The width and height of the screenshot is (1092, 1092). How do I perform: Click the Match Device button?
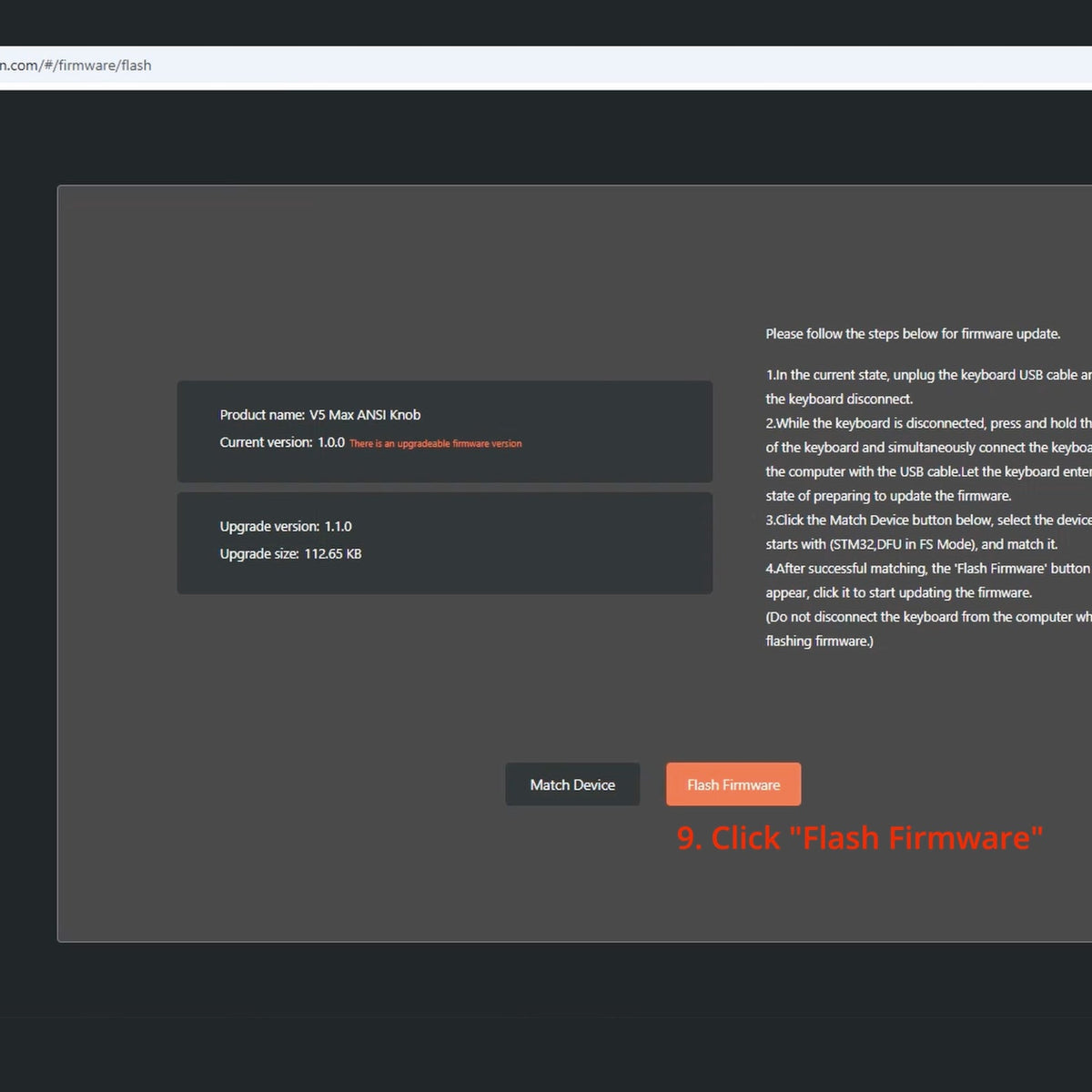coord(572,784)
